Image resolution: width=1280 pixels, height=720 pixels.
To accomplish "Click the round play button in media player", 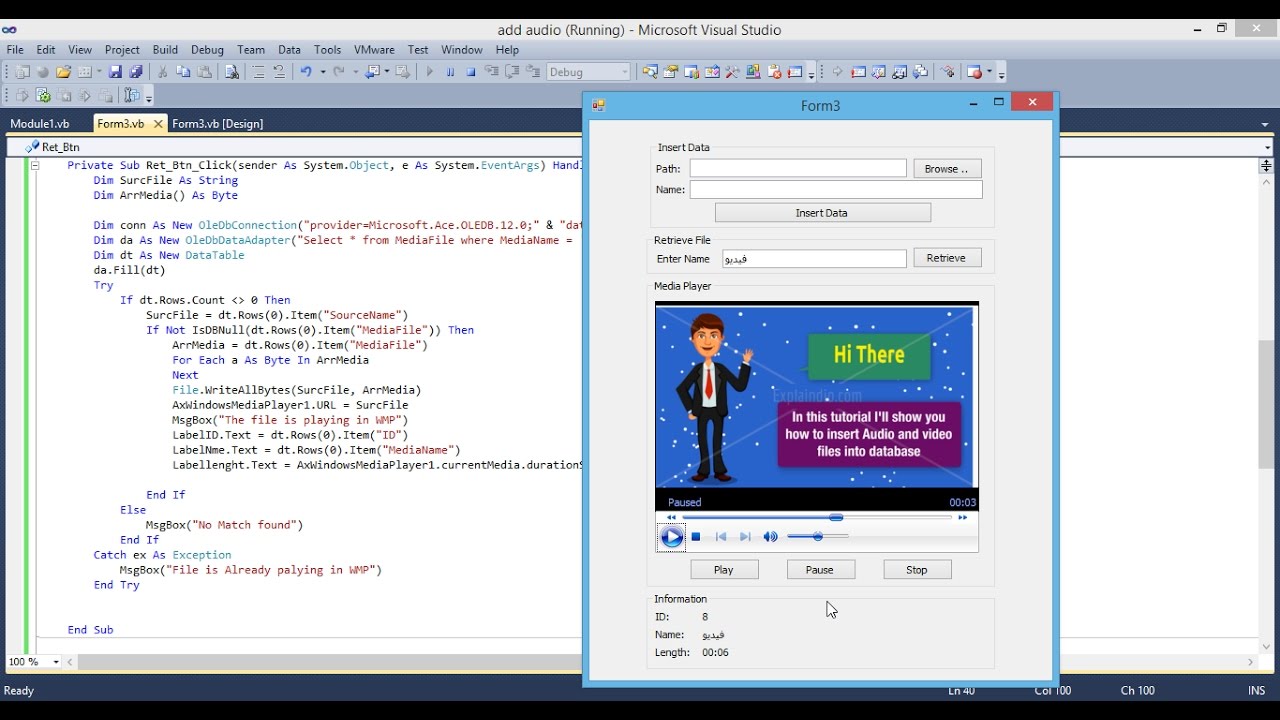I will 672,538.
